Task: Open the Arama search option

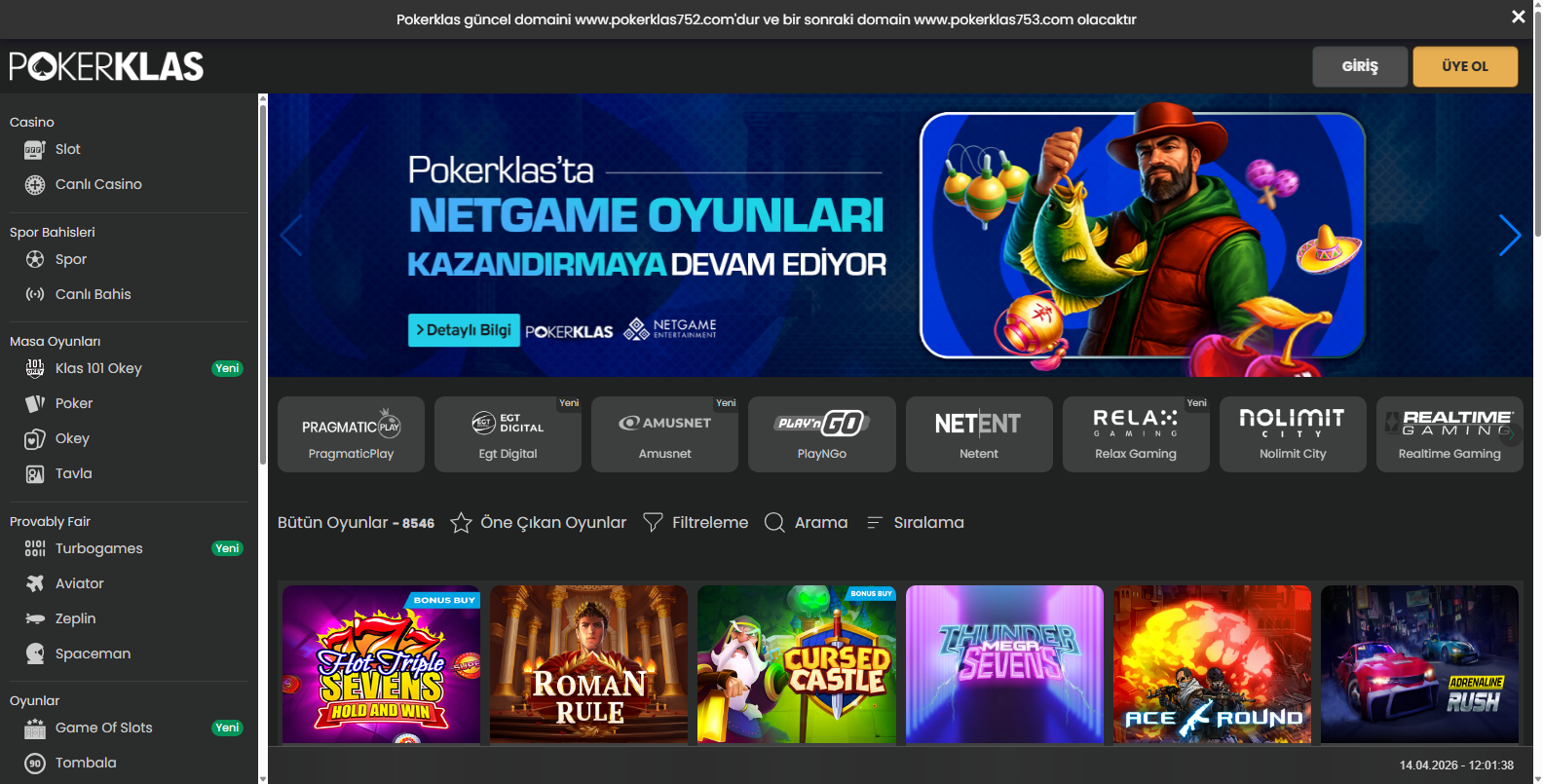Action: 821,523
